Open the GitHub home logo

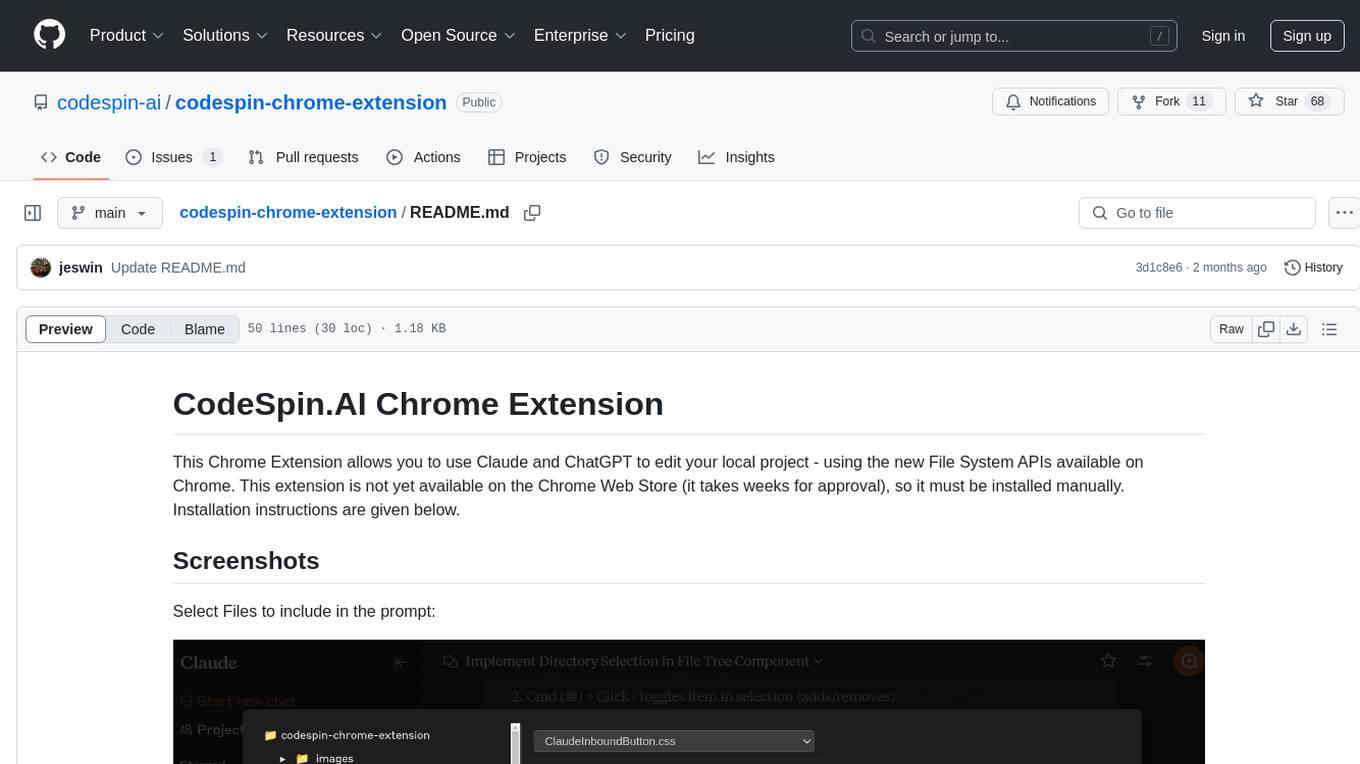click(49, 35)
